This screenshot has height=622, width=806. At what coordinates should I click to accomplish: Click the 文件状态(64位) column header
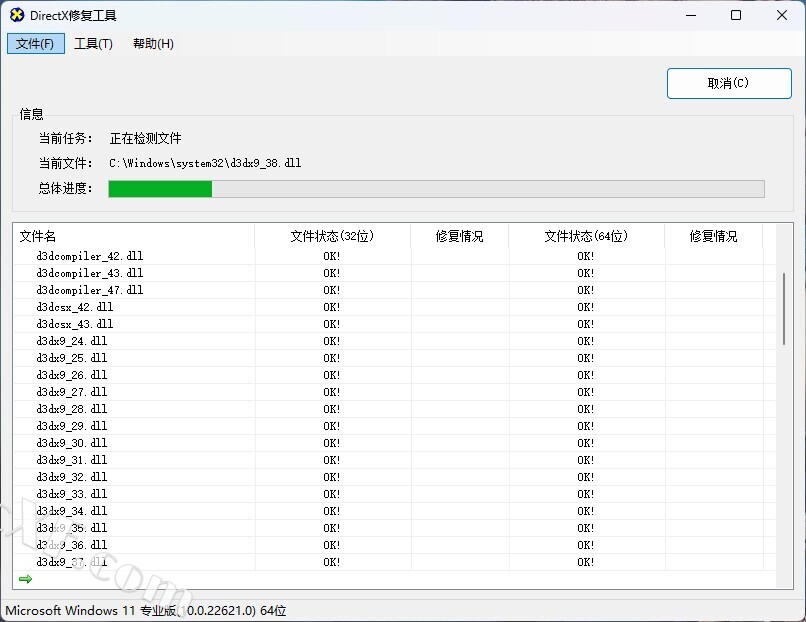(586, 236)
